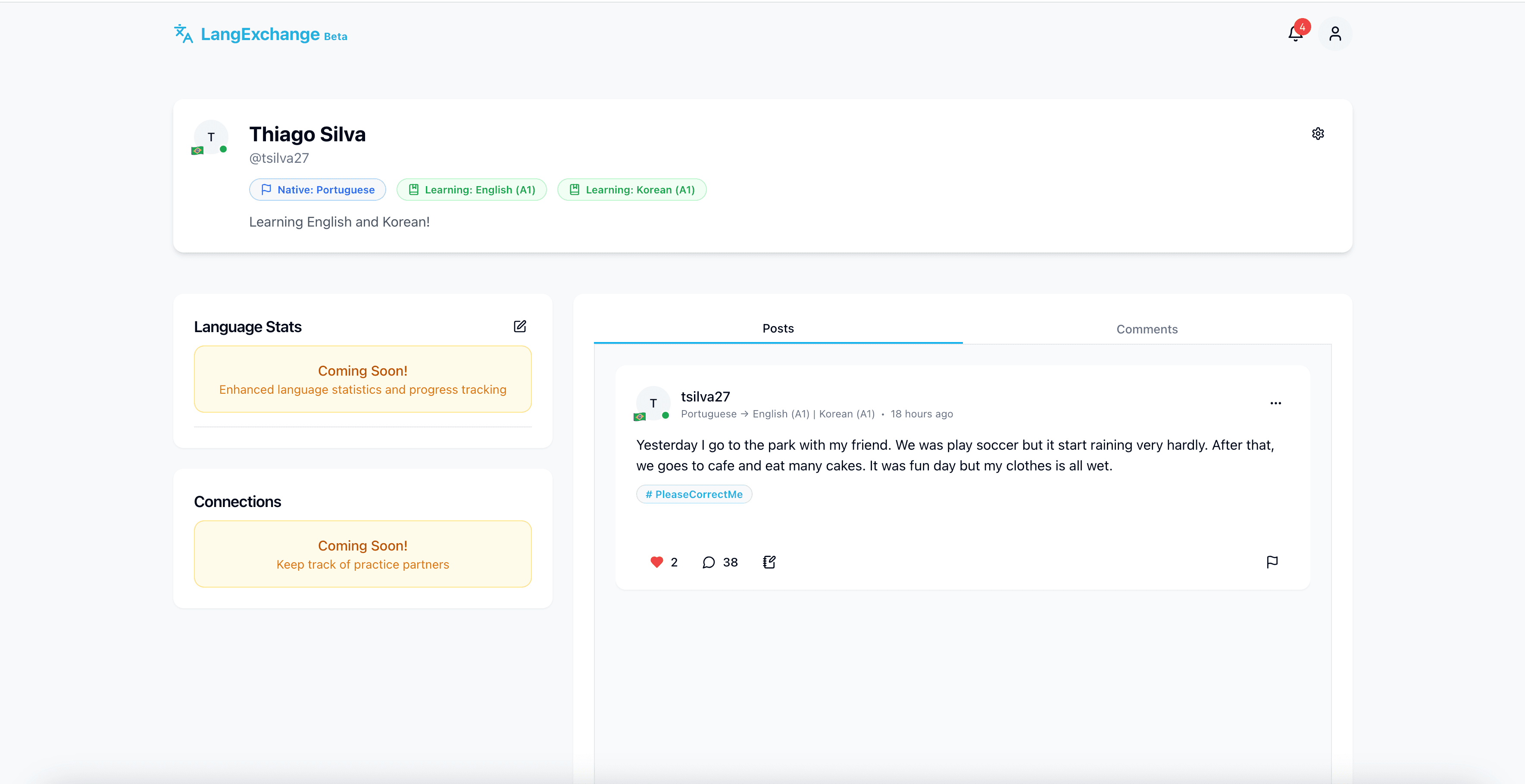Click the LangExchange translate logo icon
This screenshot has width=1525, height=784.
184,34
